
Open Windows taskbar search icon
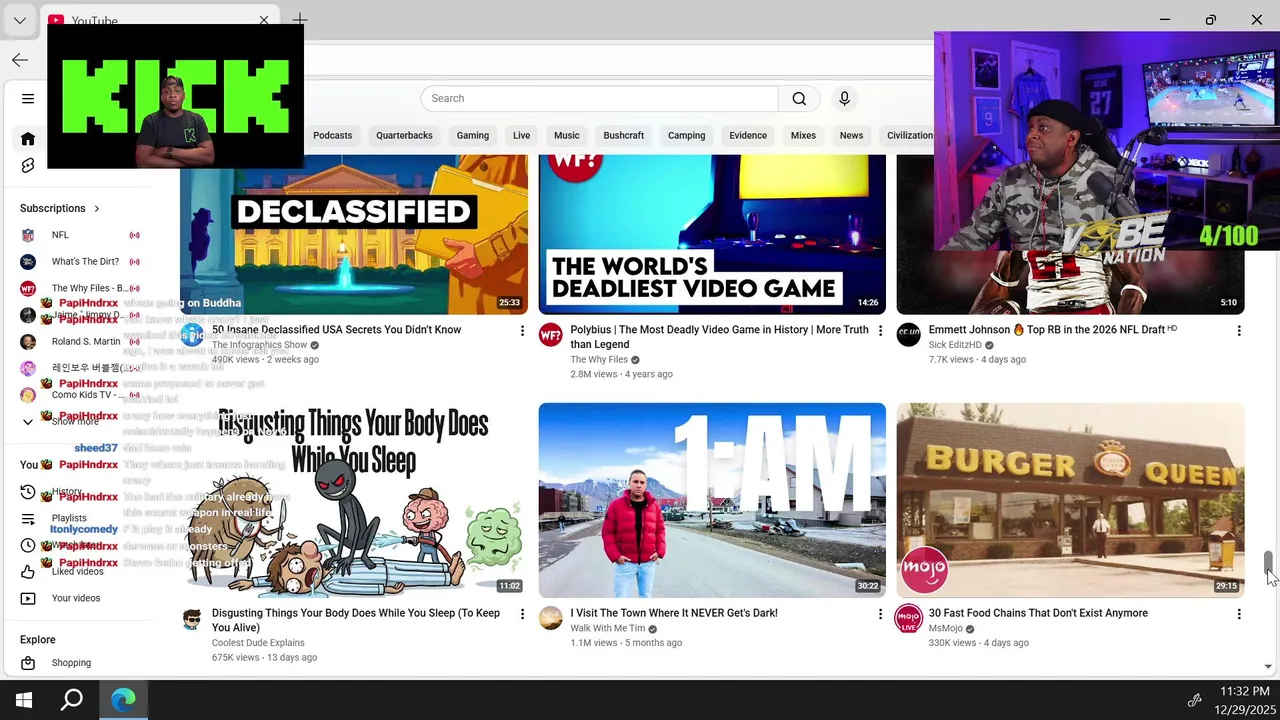(72, 700)
